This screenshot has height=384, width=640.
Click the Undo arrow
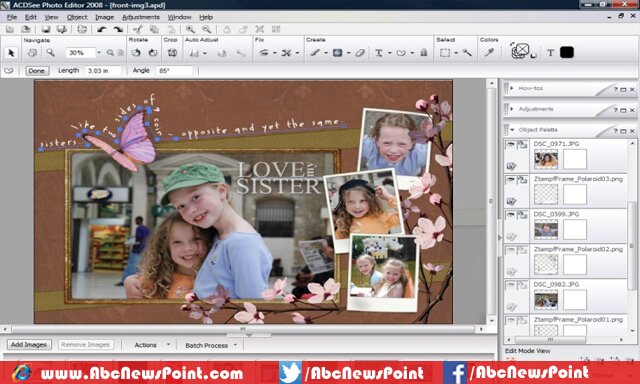point(102,29)
